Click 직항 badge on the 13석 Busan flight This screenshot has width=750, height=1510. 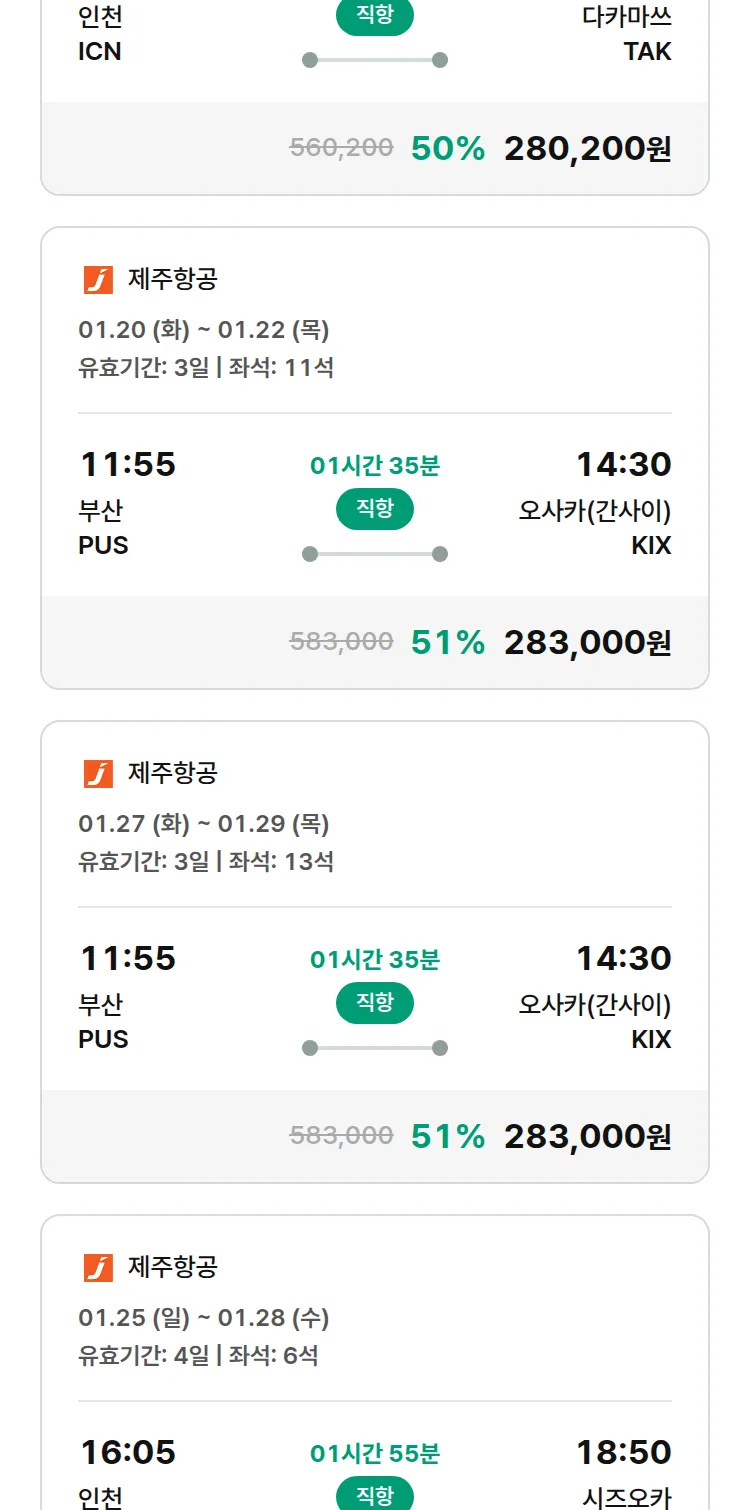375,1003
